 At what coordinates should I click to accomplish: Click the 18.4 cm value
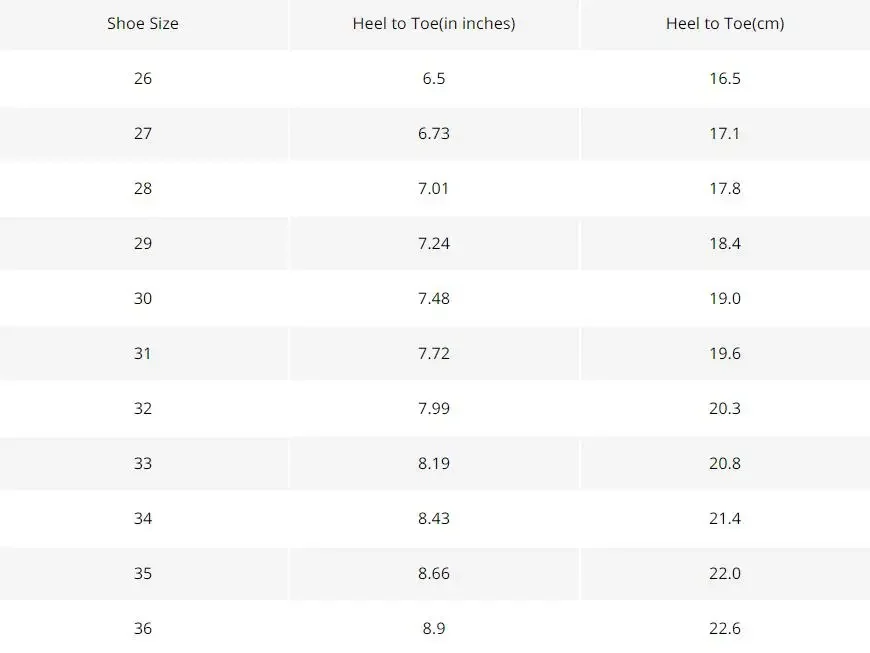point(725,244)
